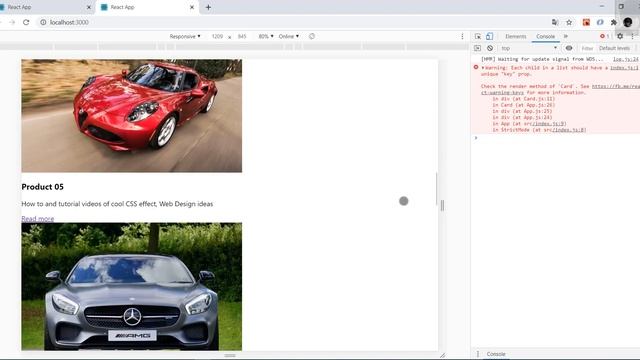This screenshot has height=360, width=640.
Task: Open the translate page icon
Action: [x=555, y=22]
